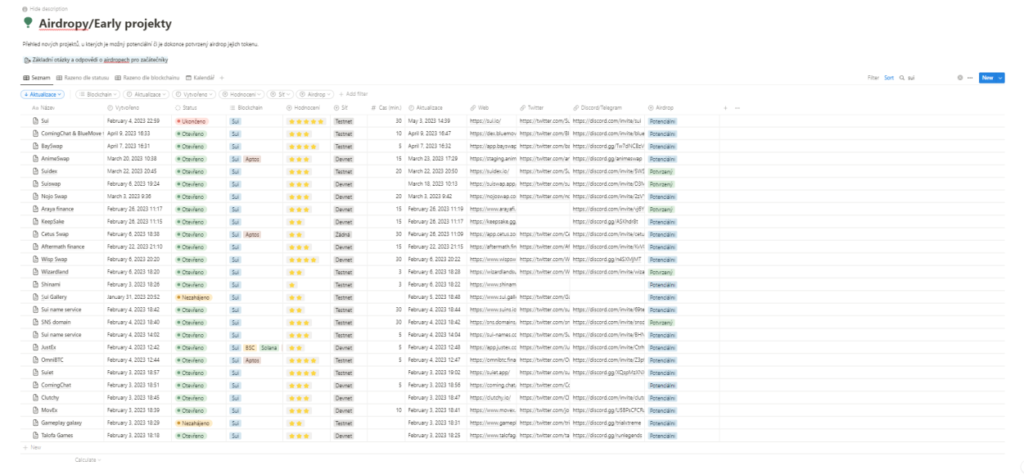Screen dimensions: 1024x475
Task: Click the page icon next to BaySwap
Action: [x=36, y=146]
